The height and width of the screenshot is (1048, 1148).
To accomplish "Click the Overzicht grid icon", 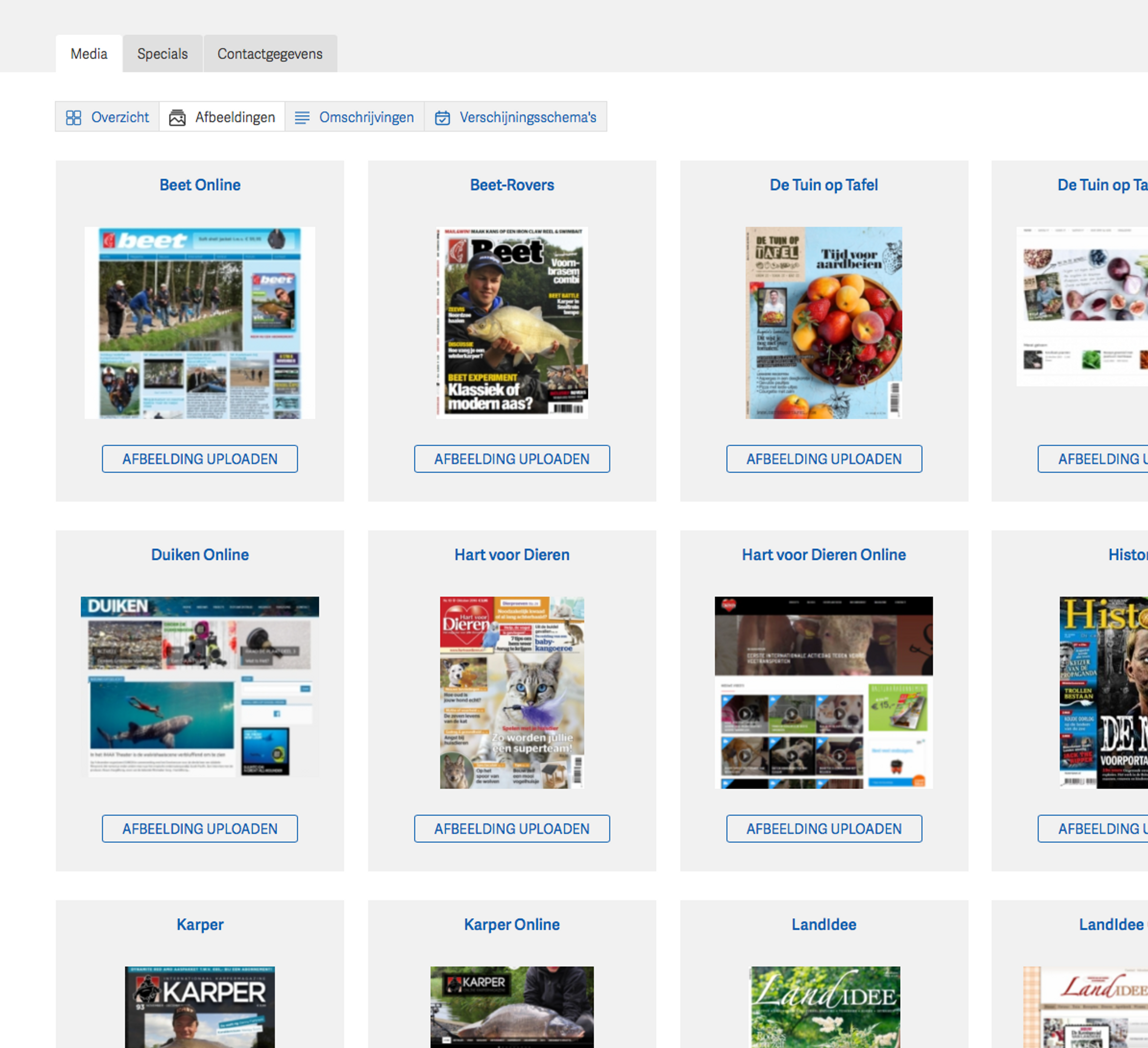I will (74, 118).
